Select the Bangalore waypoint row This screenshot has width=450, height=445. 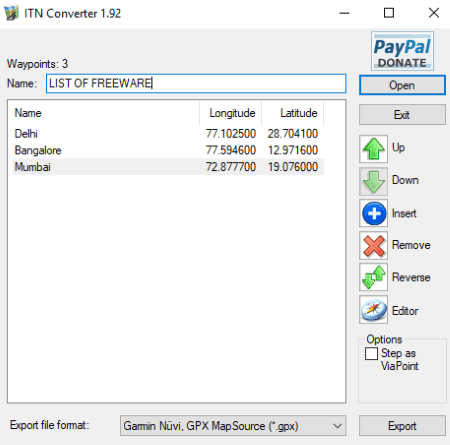[x=168, y=150]
